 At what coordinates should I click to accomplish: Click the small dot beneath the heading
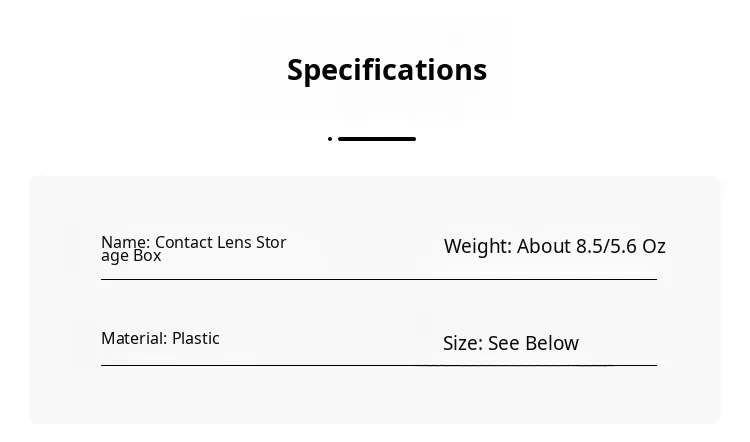(330, 139)
